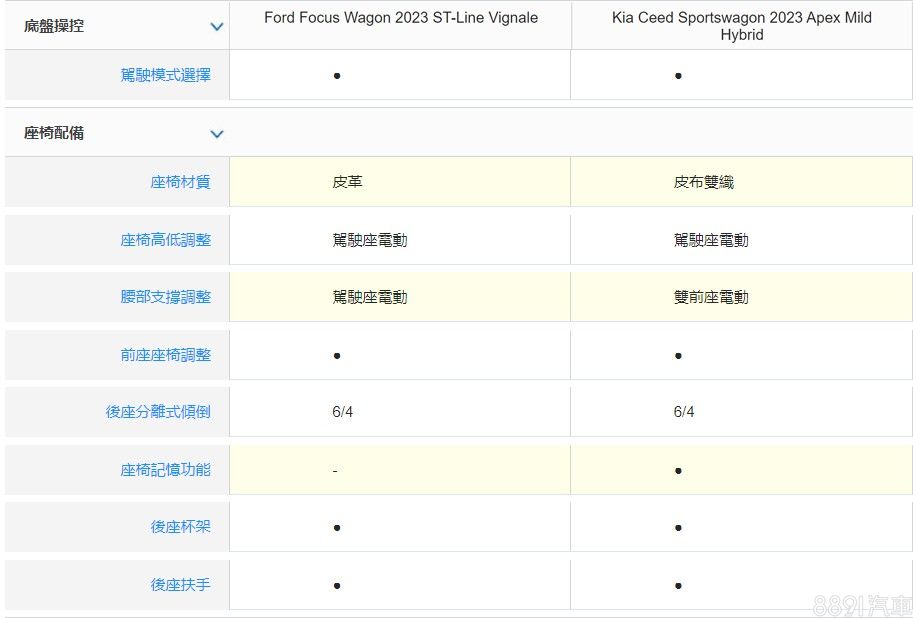Open the 後座分離式傾倒 link
This screenshot has height=618, width=913.
[x=158, y=412]
